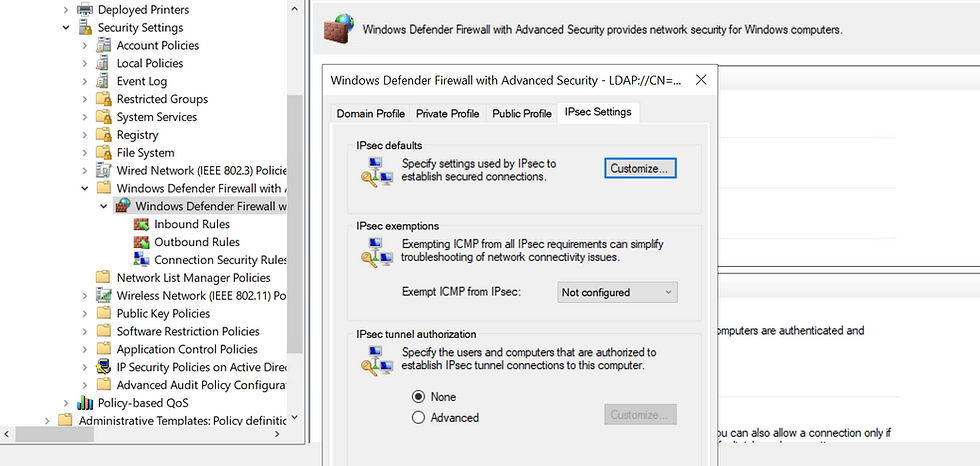This screenshot has height=466, width=980.
Task: Expand the Administrative Templates node
Action: click(x=47, y=421)
